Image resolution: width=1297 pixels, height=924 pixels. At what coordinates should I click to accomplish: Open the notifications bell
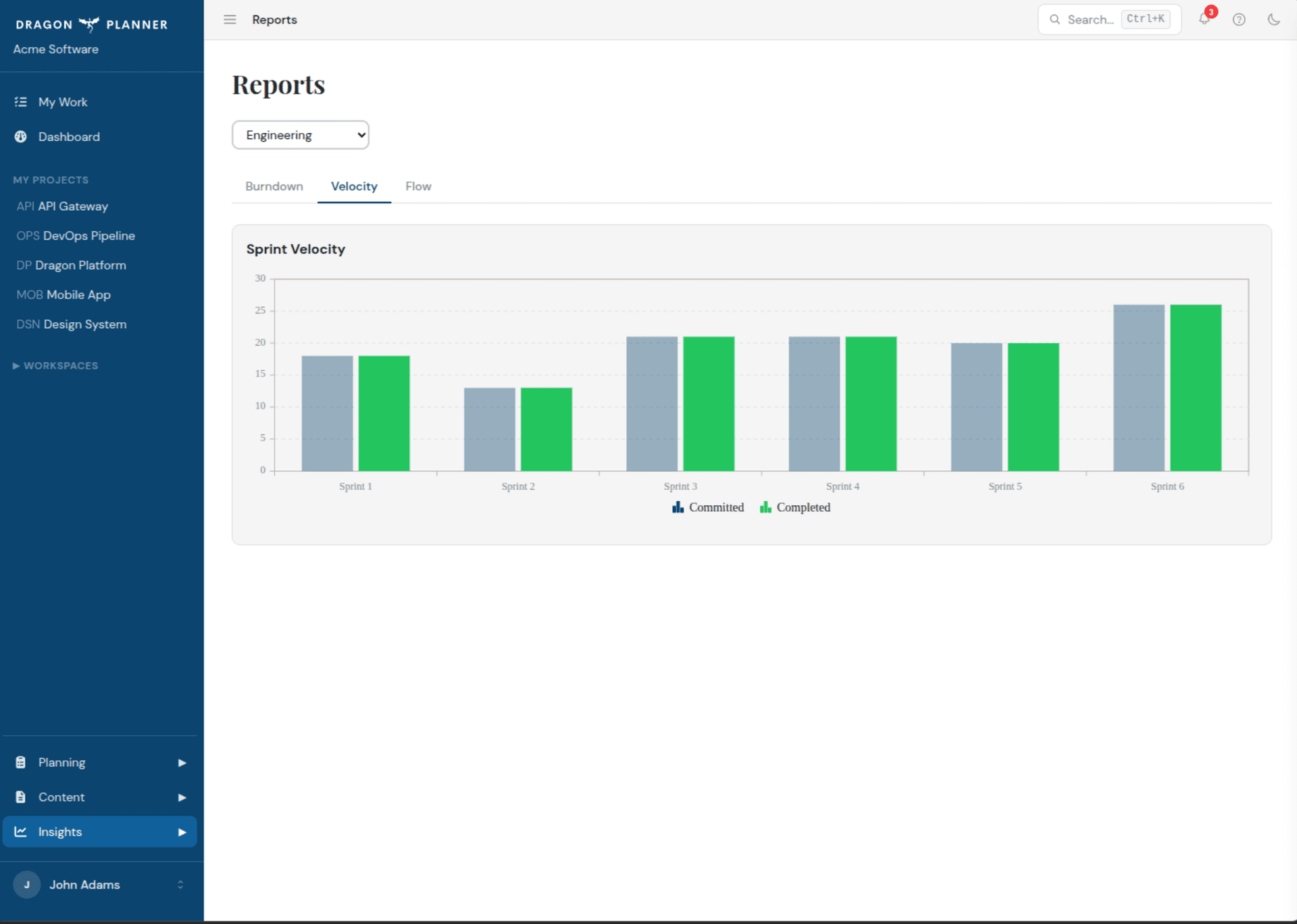(1204, 19)
